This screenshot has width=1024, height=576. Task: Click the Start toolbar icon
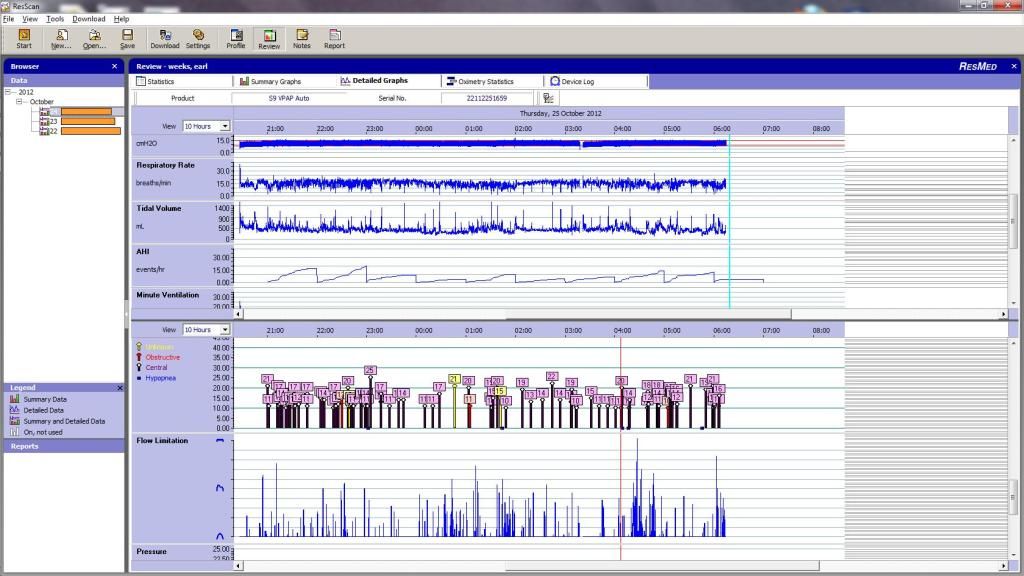pos(24,39)
